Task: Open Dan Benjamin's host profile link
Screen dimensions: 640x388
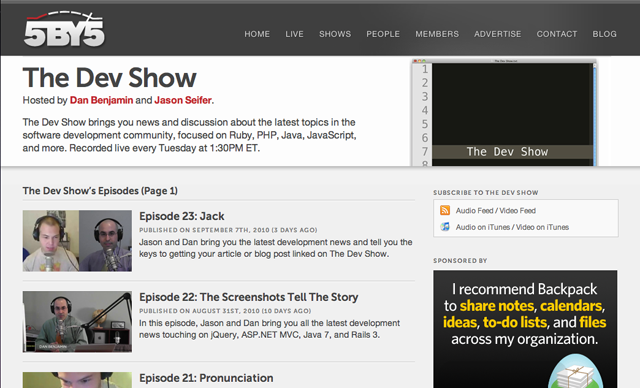Action: [x=101, y=100]
